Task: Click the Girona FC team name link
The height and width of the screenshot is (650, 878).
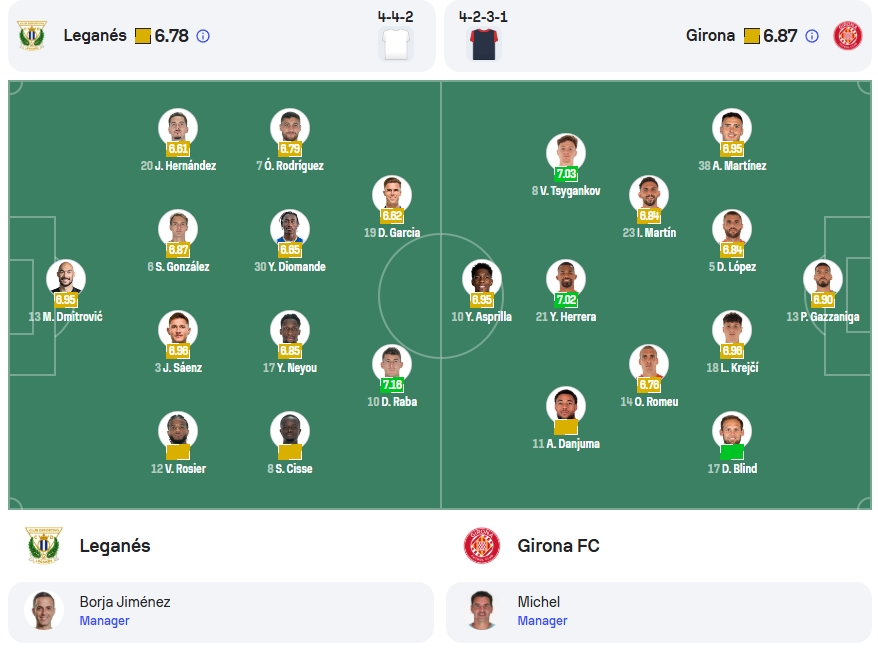Action: [558, 546]
